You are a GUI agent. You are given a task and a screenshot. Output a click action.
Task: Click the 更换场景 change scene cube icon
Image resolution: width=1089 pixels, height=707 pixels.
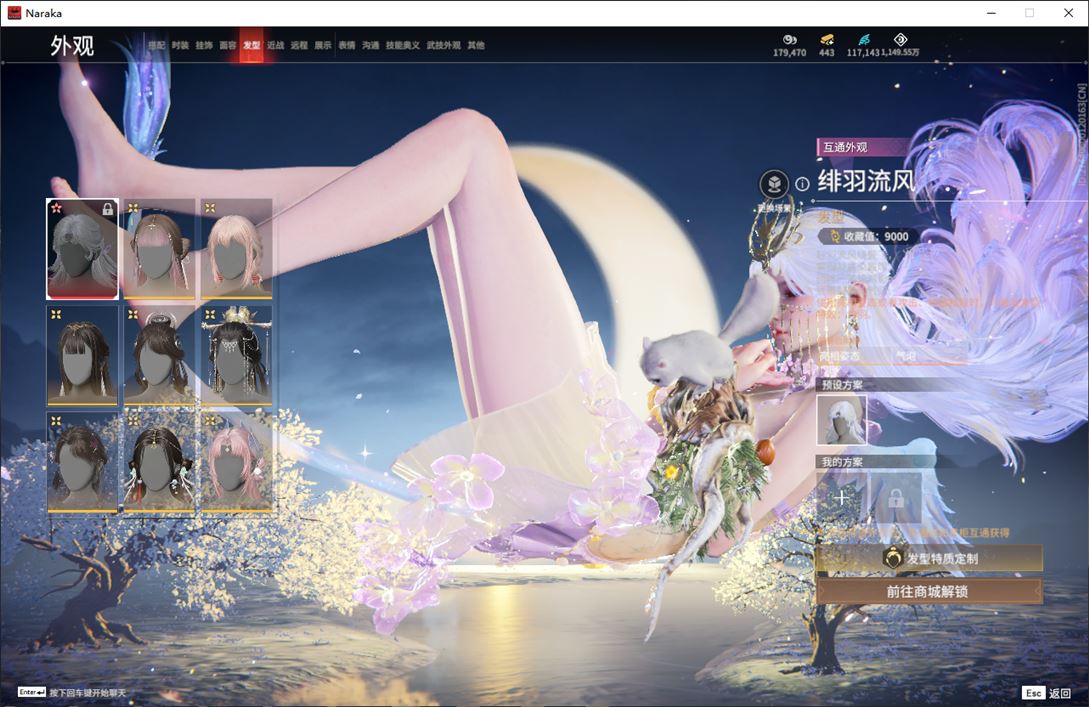click(774, 185)
